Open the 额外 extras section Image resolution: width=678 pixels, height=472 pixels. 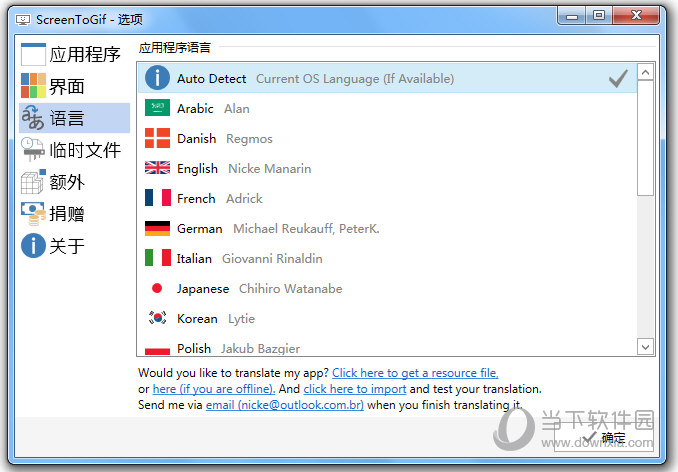coord(74,182)
